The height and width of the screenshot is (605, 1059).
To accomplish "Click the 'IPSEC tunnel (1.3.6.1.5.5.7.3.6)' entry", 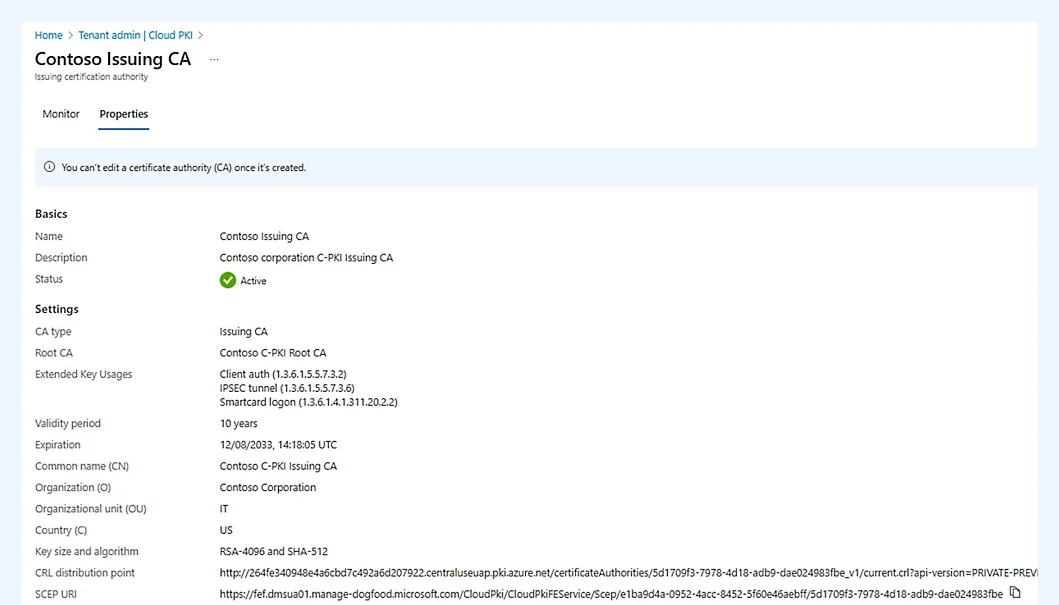I will pos(287,388).
